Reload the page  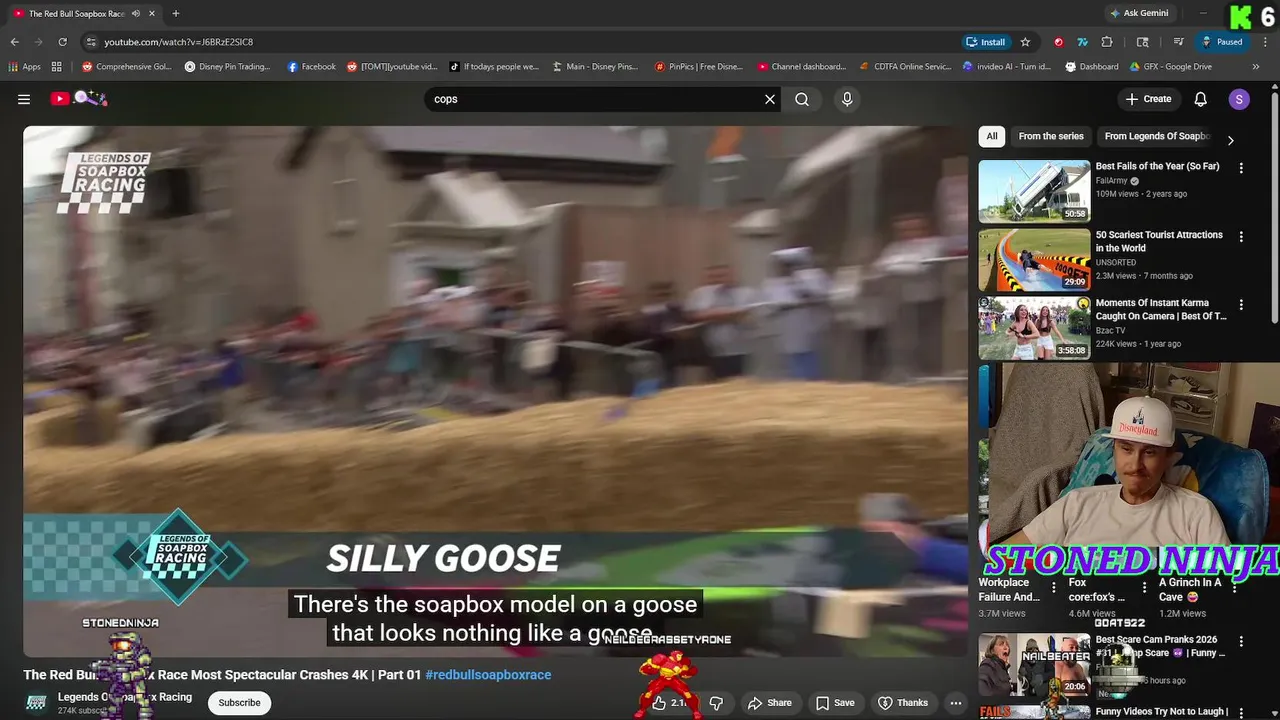point(62,42)
